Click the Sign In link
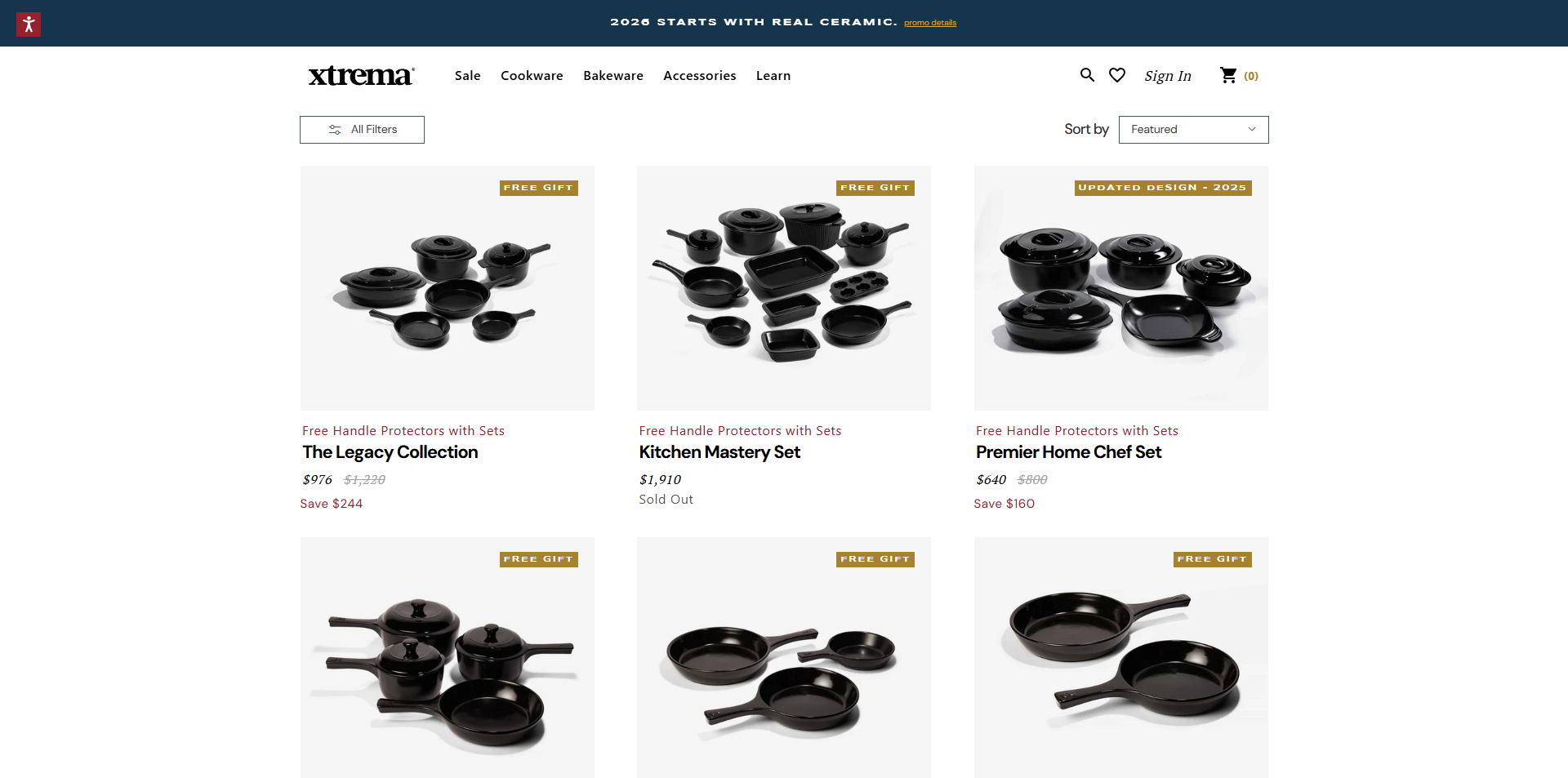Screen dimensions: 1568x778 (1168, 76)
